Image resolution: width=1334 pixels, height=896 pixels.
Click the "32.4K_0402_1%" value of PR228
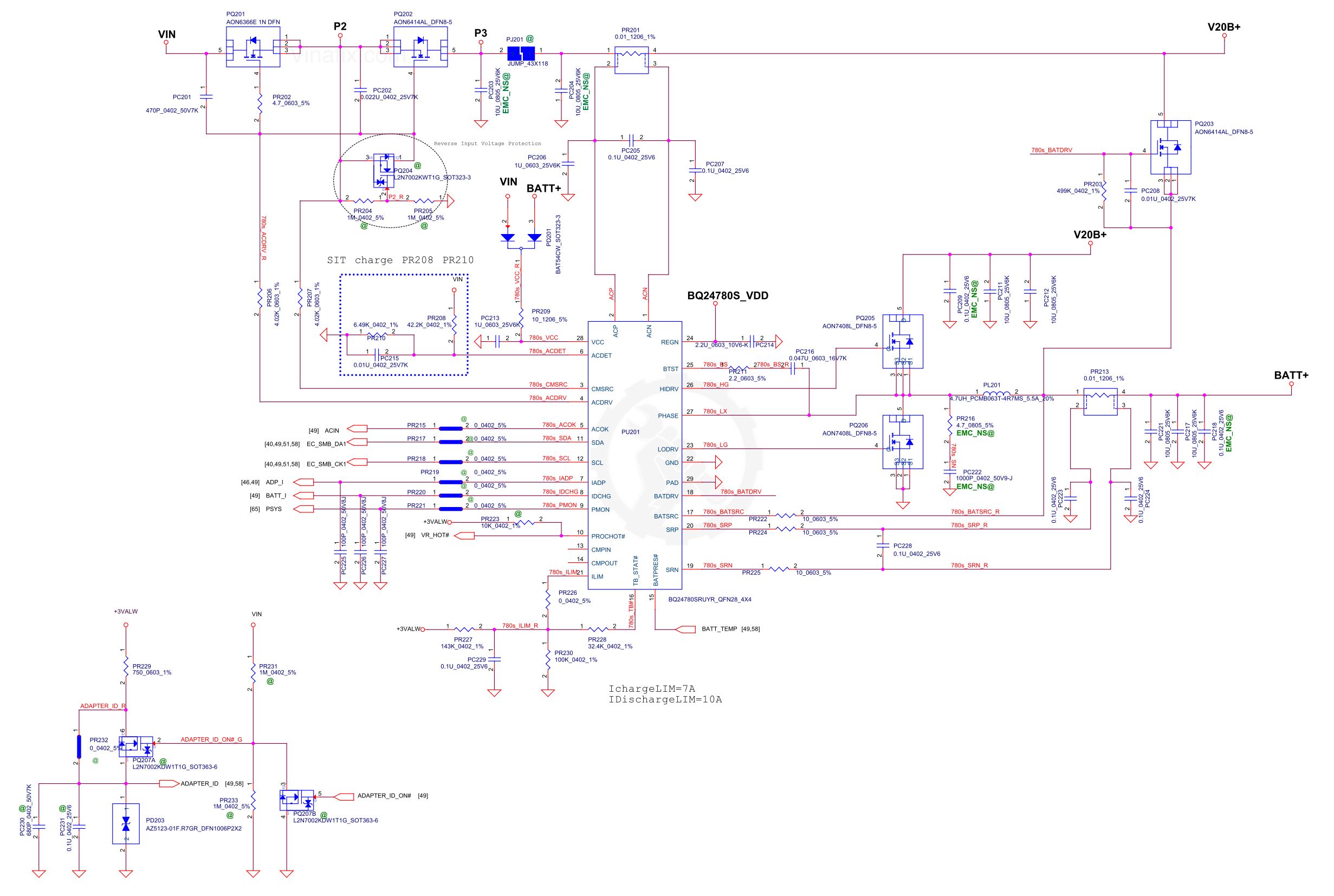pyautogui.click(x=610, y=647)
